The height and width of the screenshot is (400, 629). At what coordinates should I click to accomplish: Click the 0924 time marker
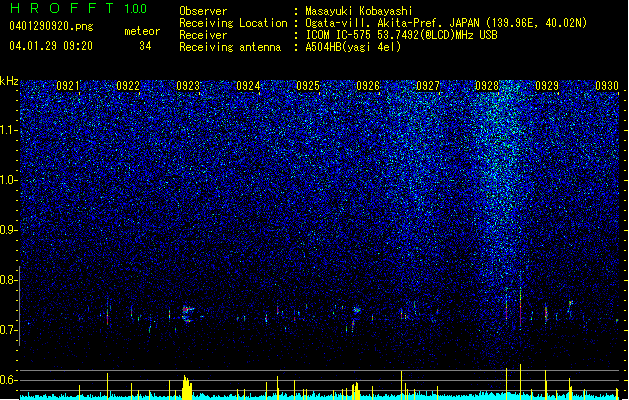click(248, 86)
